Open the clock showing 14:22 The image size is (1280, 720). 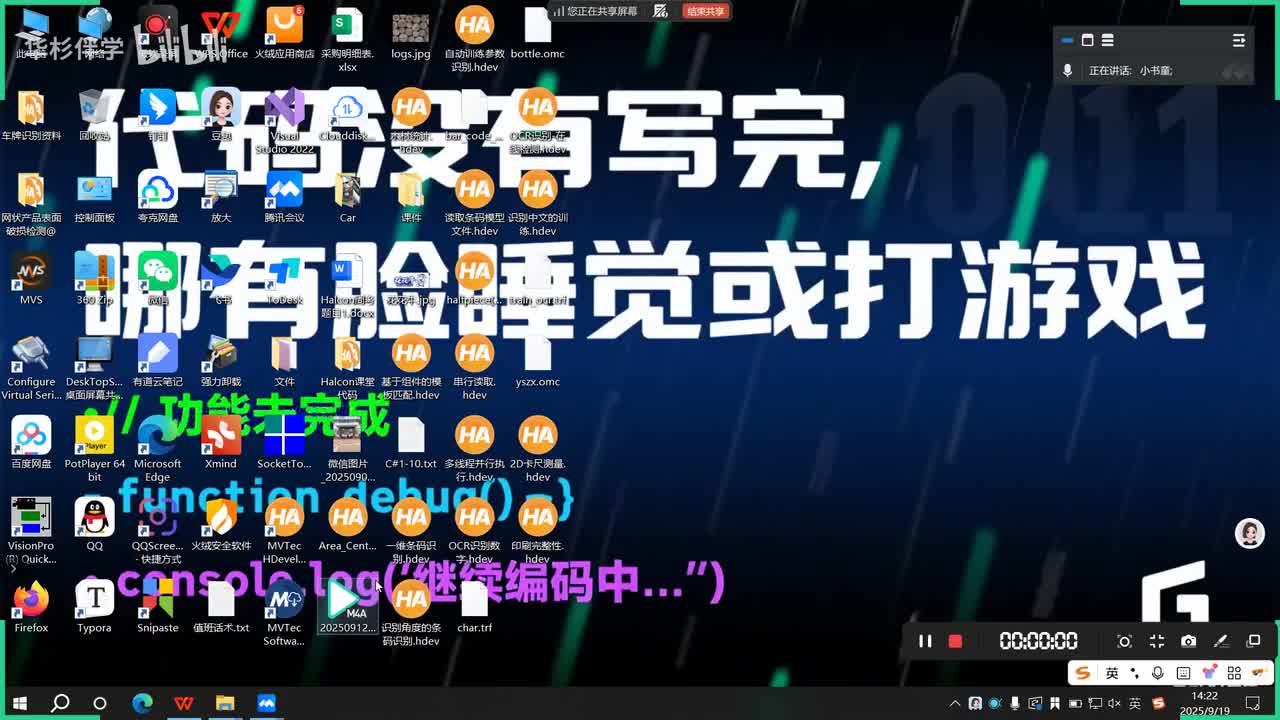click(1204, 703)
